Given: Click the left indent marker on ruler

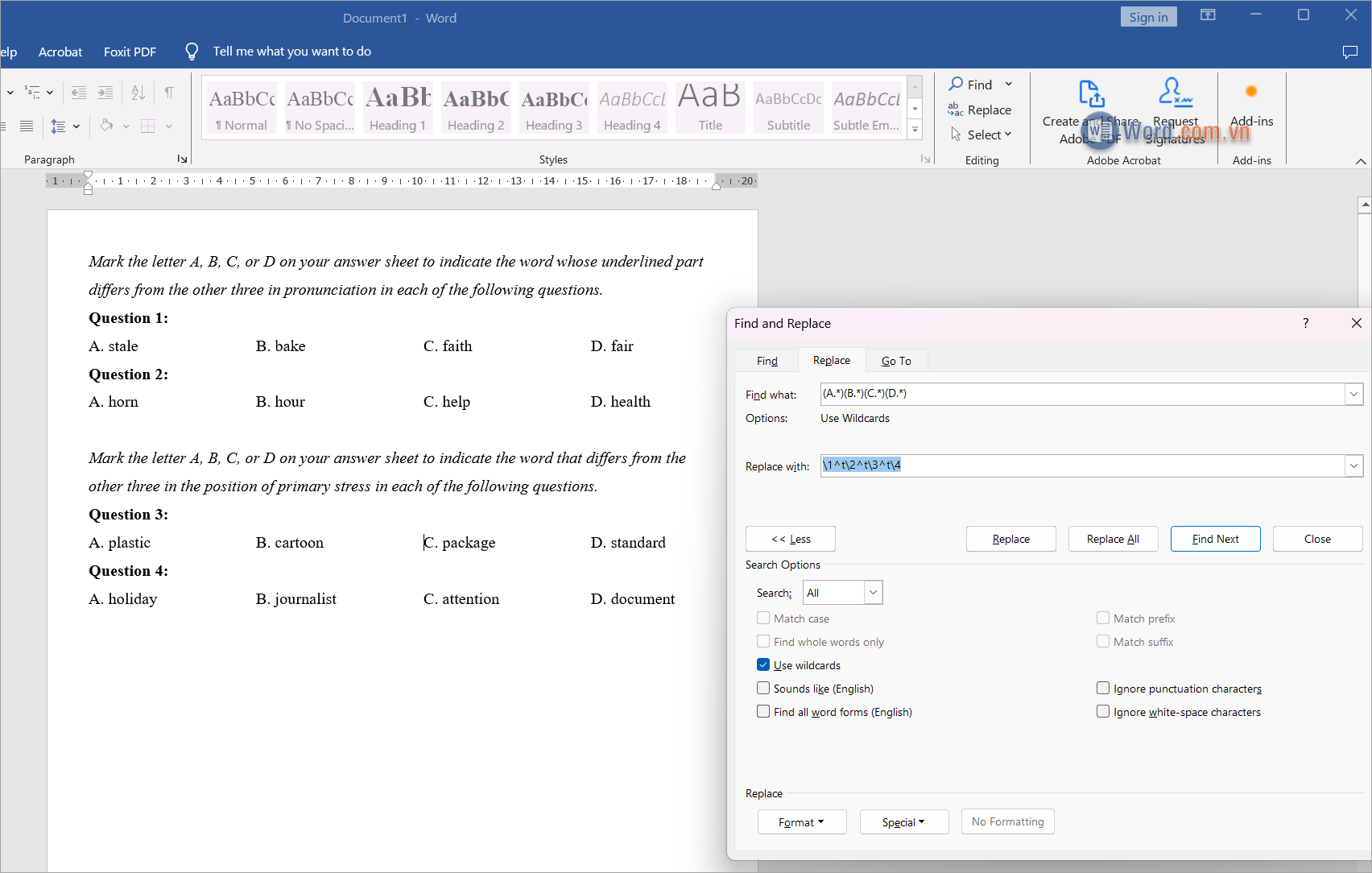Looking at the screenshot, I should [88, 190].
